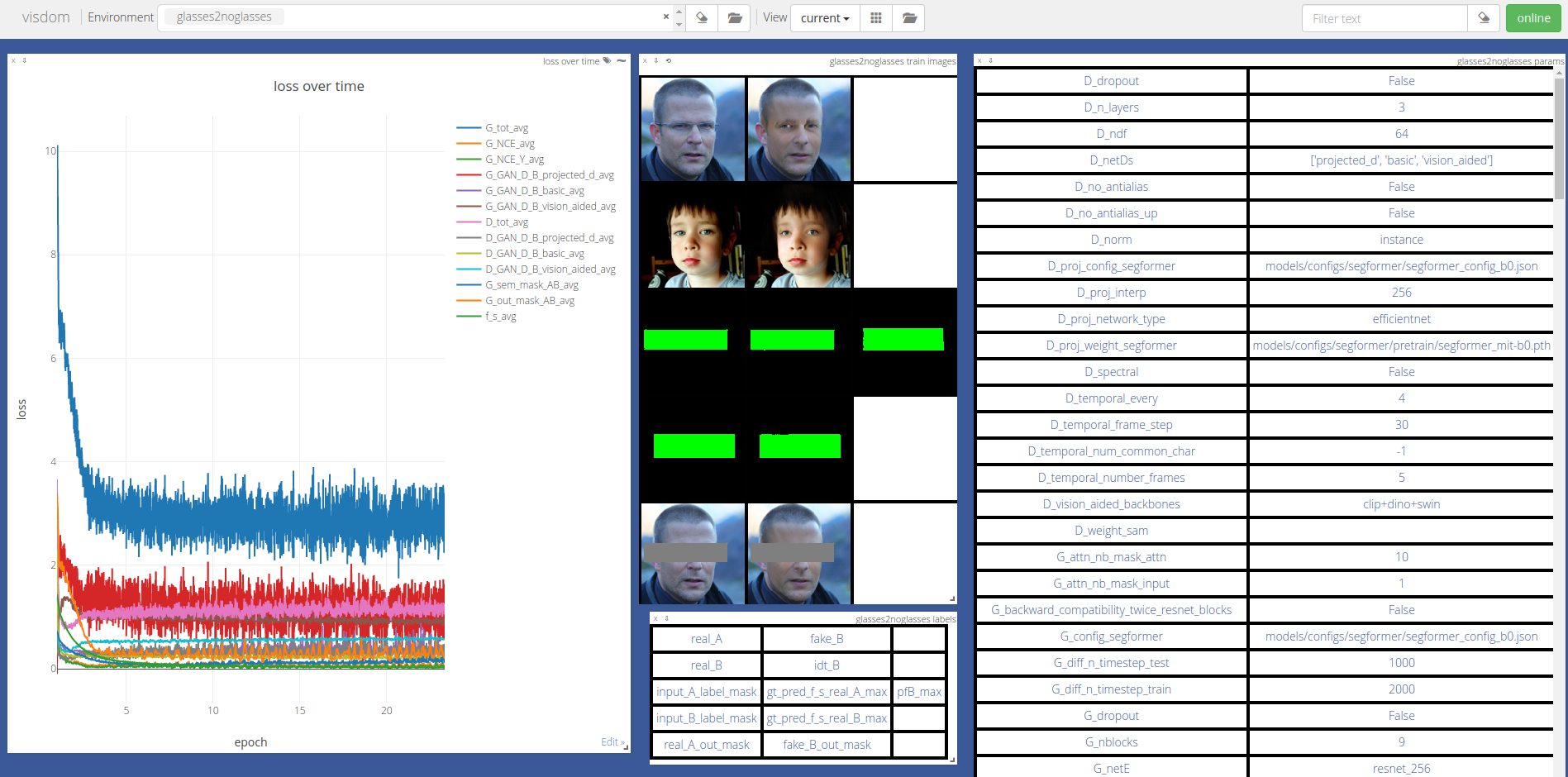Click 'resnet_256' parameter value
1568x777 pixels.
[x=1401, y=769]
